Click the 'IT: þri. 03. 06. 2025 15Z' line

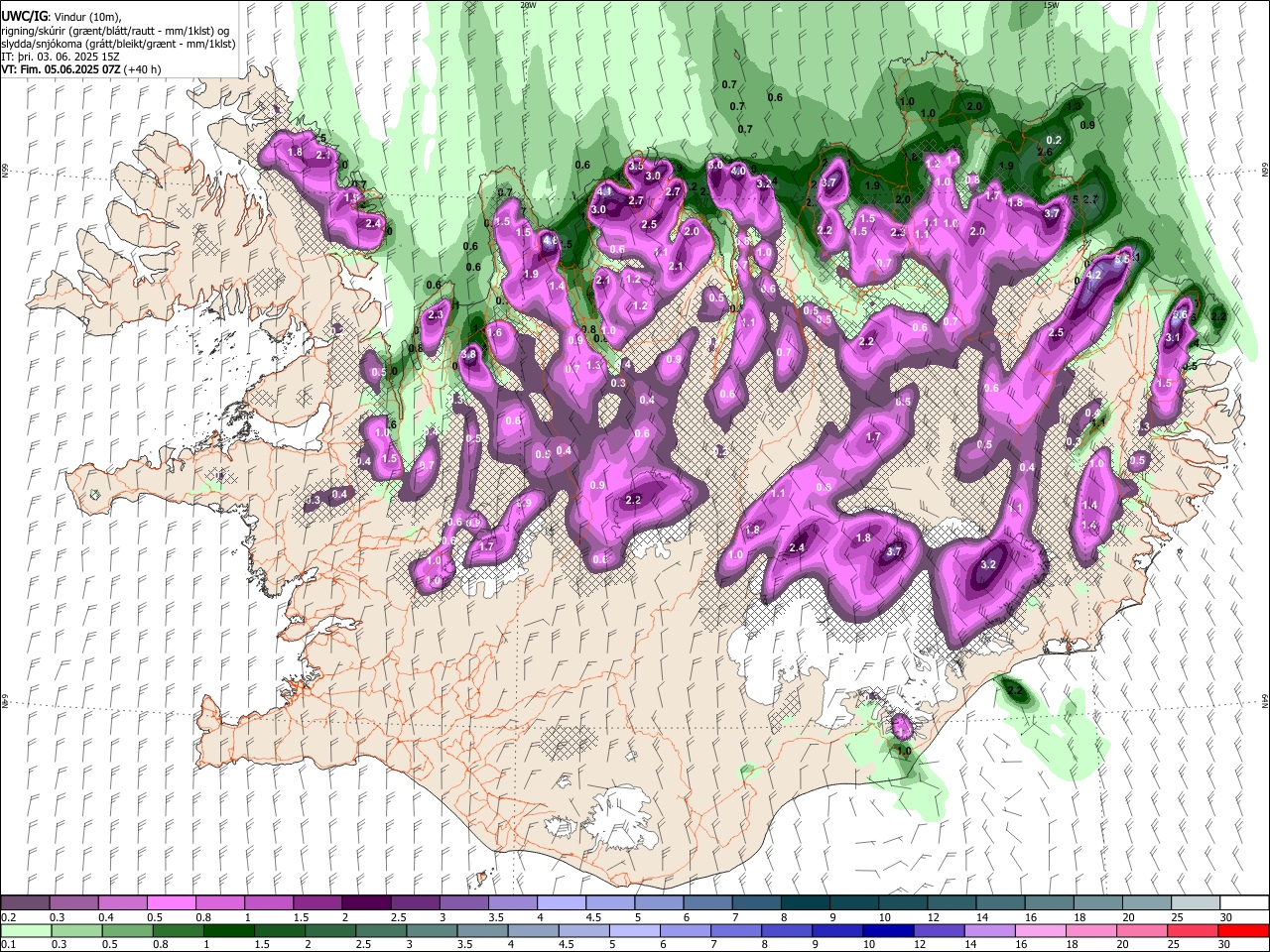coord(62,57)
